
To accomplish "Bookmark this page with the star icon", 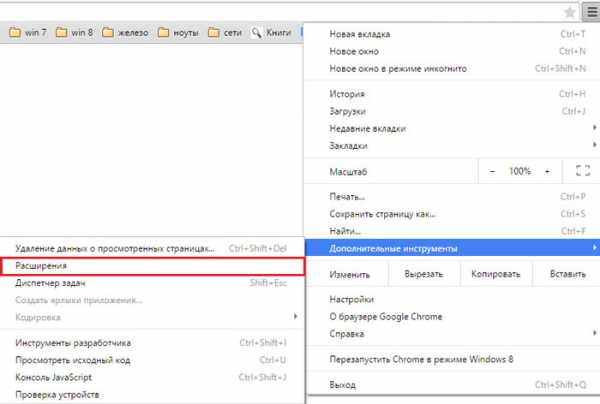I will [570, 12].
